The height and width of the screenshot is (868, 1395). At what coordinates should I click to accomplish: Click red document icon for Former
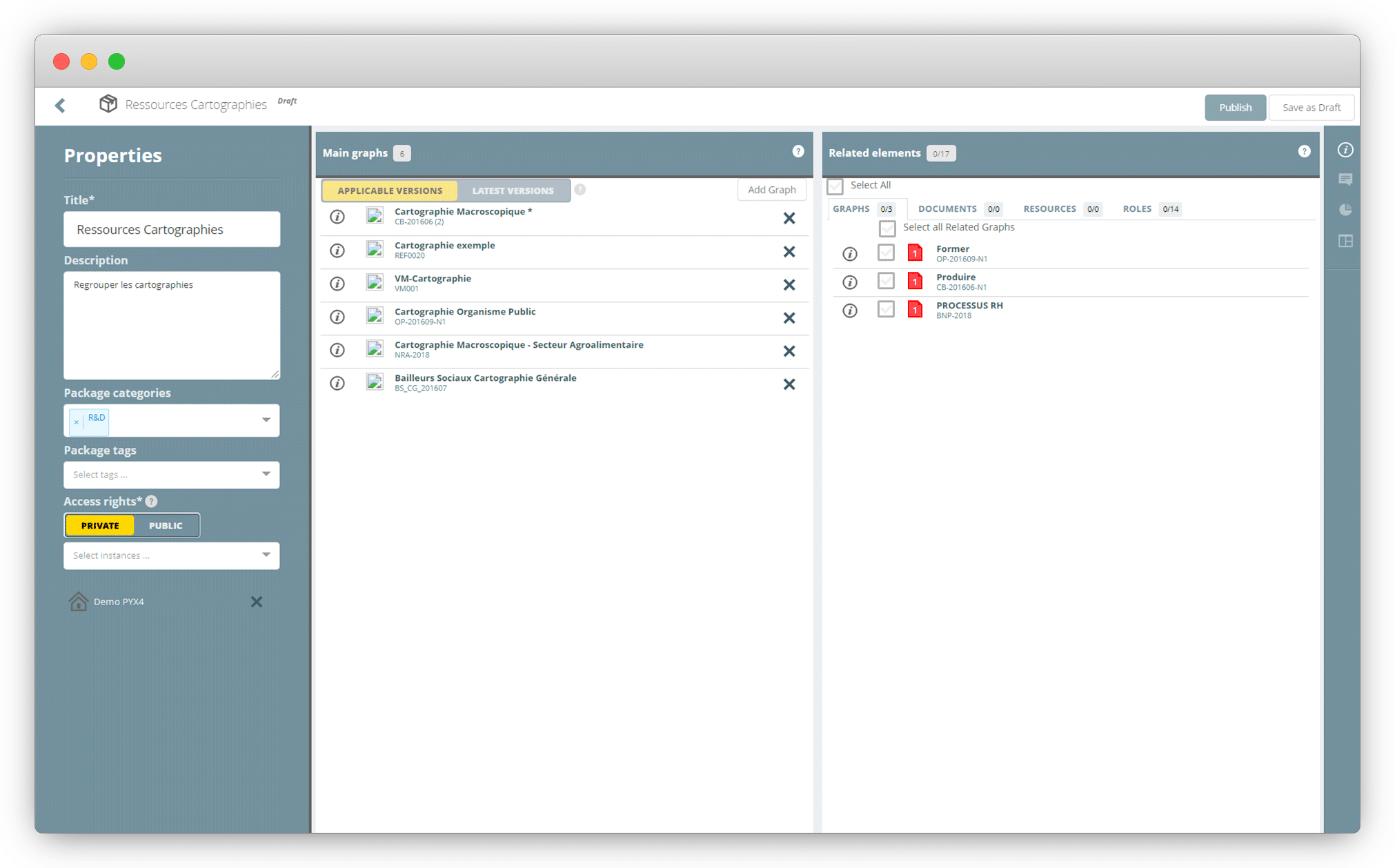point(915,253)
